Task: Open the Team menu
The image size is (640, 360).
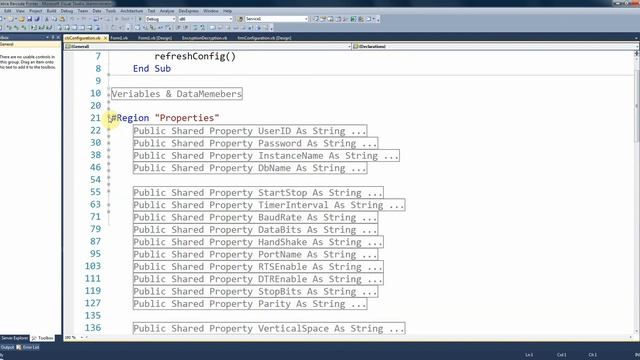Action: (83, 11)
